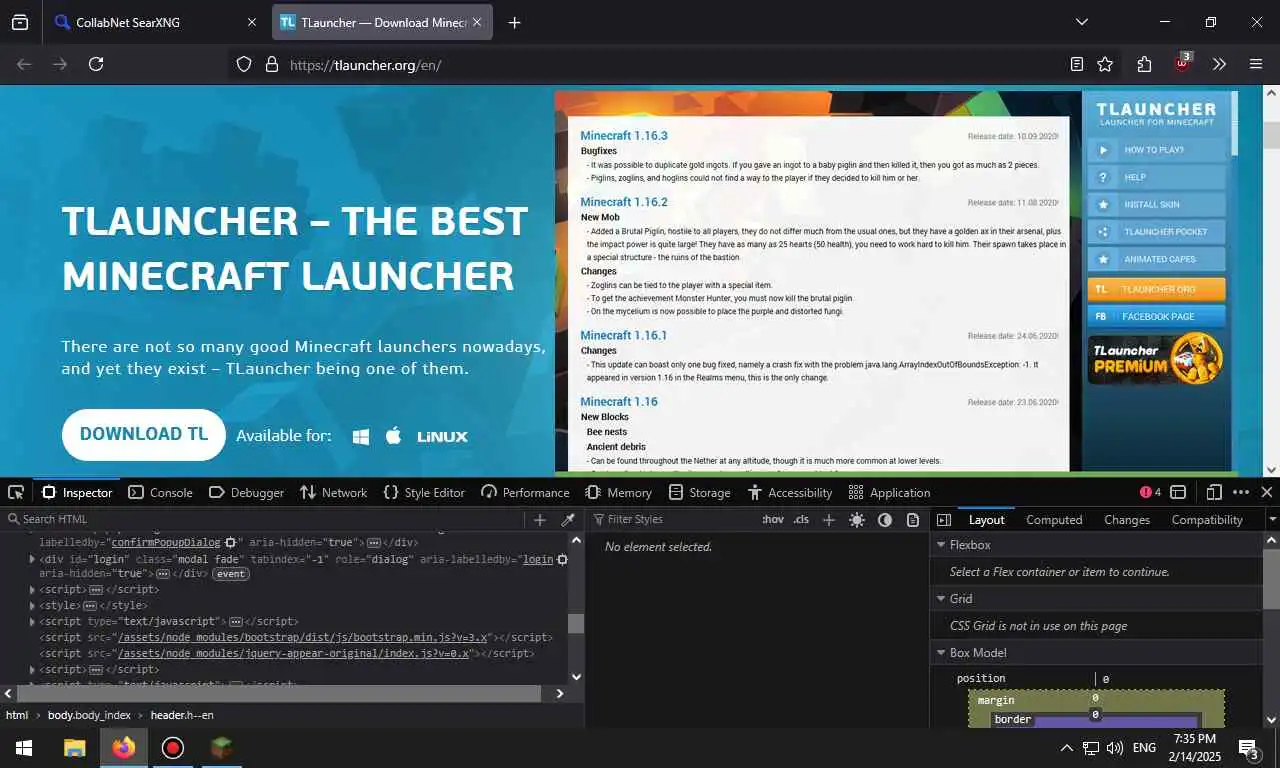Screen dimensions: 1280x768
Task: Expand the style node
Action: pyautogui.click(x=32, y=605)
